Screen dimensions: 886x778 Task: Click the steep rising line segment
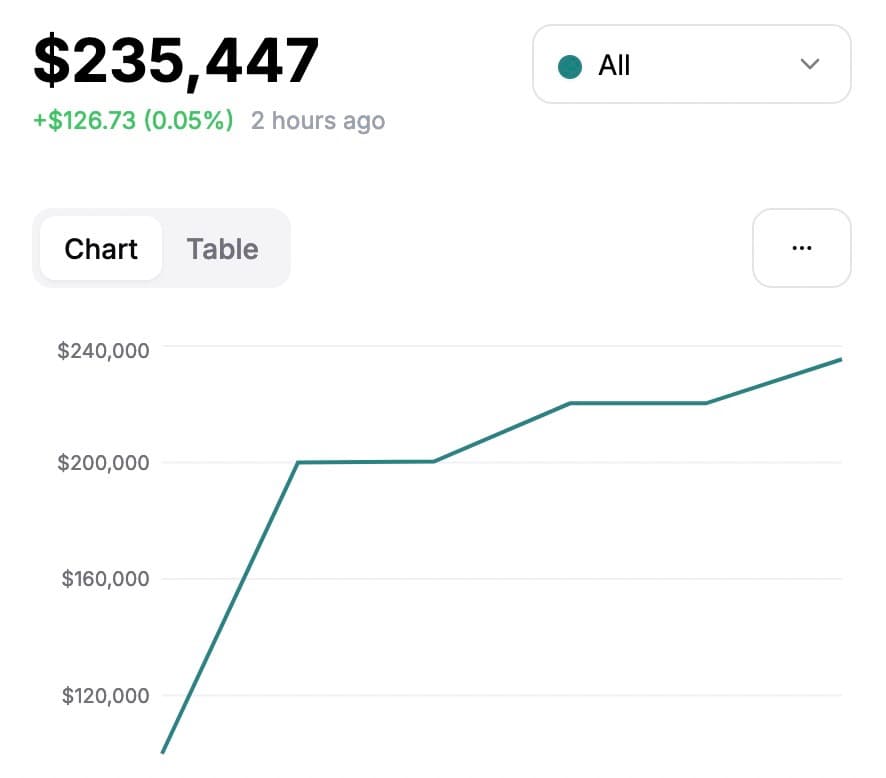[230, 606]
